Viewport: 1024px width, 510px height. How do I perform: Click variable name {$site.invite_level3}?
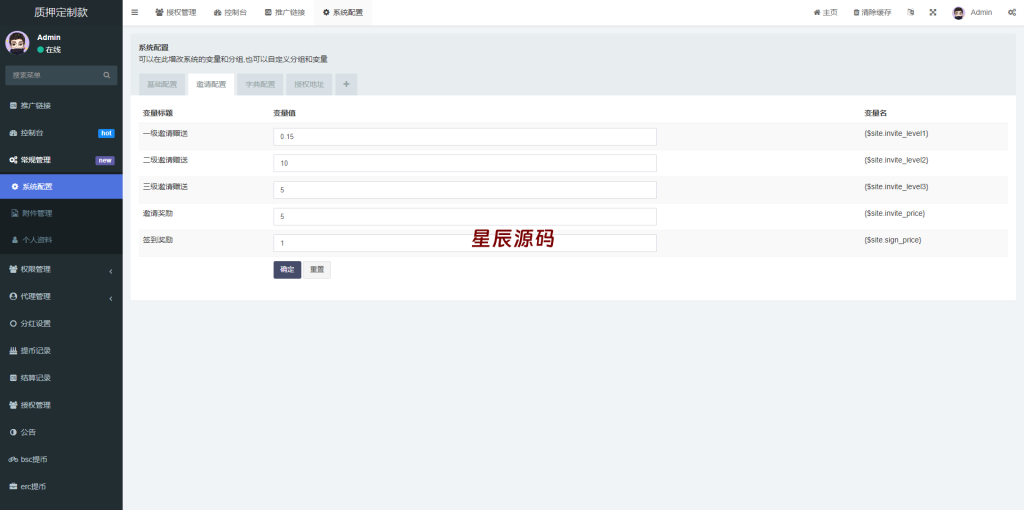pyautogui.click(x=896, y=187)
